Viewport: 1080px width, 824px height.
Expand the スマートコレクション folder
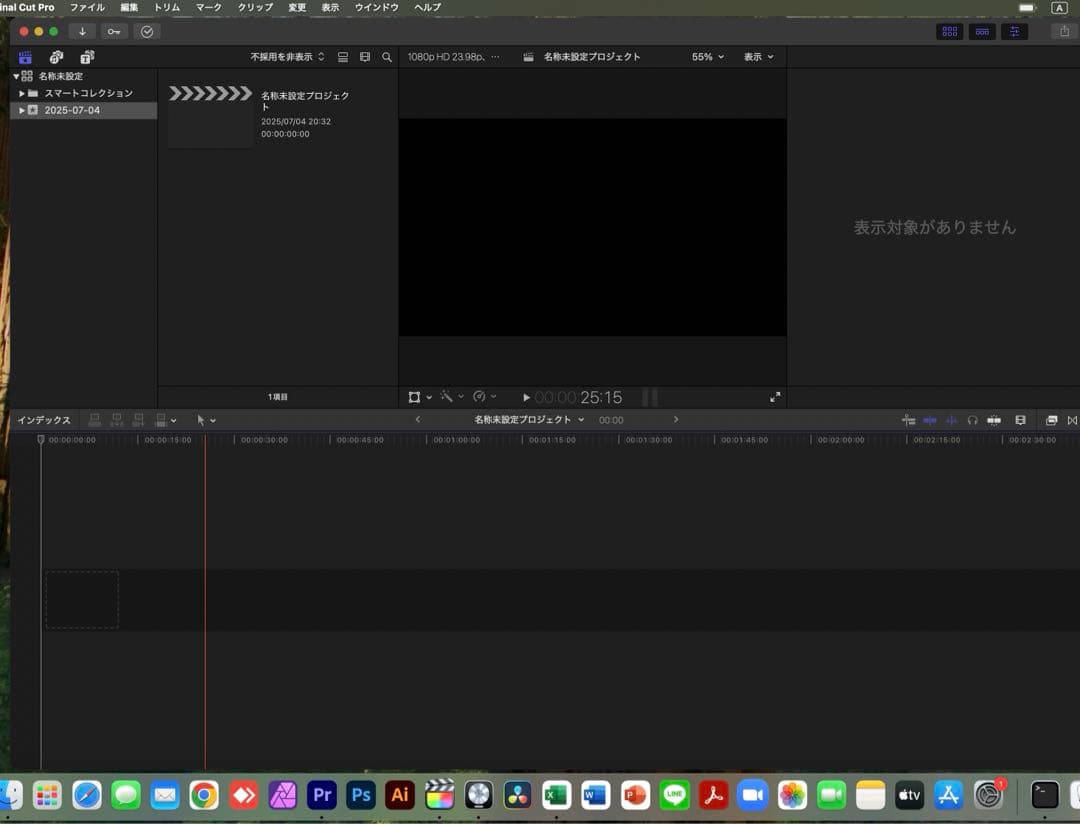(x=22, y=92)
